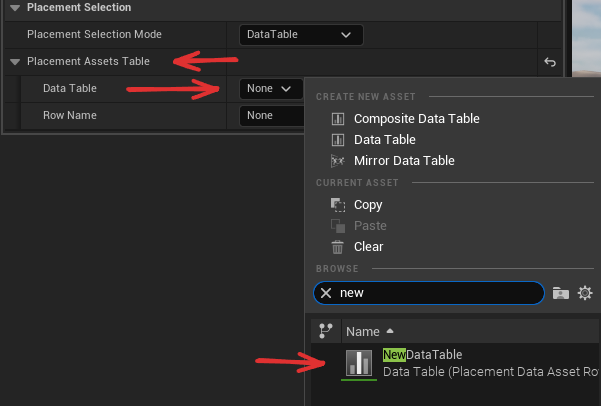Collapse the Placement Selection section
The height and width of the screenshot is (406, 601).
pos(14,8)
